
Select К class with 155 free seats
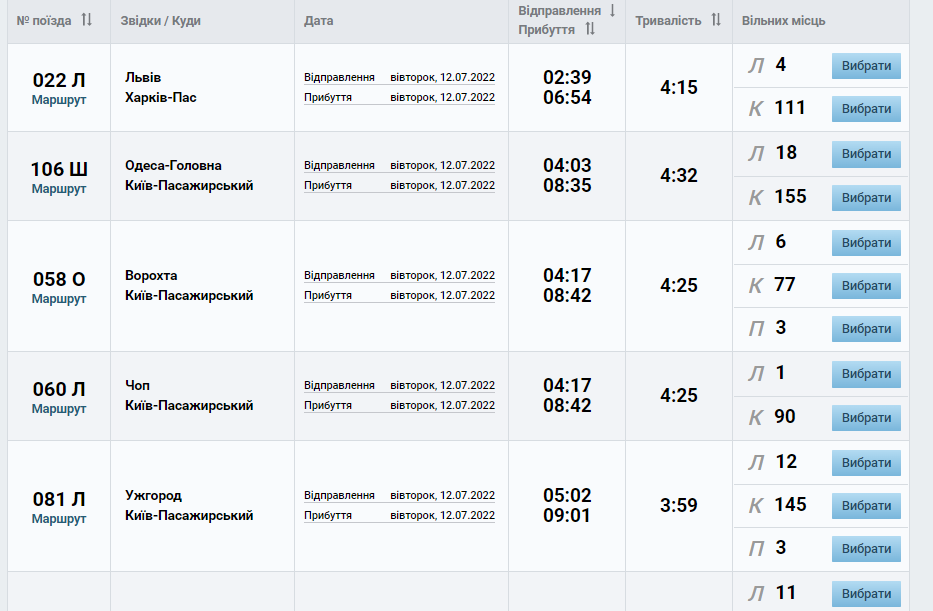point(866,198)
